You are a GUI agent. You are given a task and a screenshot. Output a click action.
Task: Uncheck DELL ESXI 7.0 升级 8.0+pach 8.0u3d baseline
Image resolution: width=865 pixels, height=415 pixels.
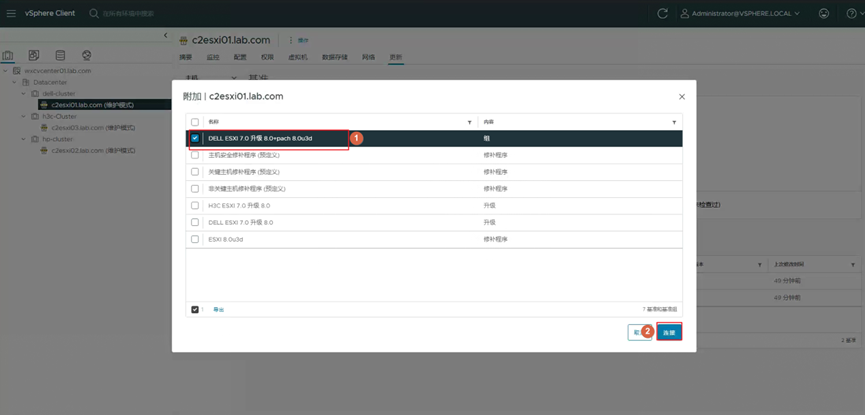coord(195,139)
